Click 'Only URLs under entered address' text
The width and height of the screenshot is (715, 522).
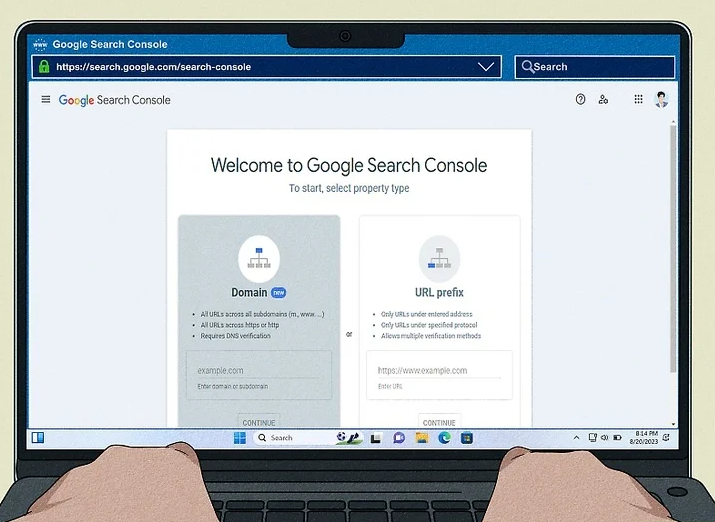426,314
